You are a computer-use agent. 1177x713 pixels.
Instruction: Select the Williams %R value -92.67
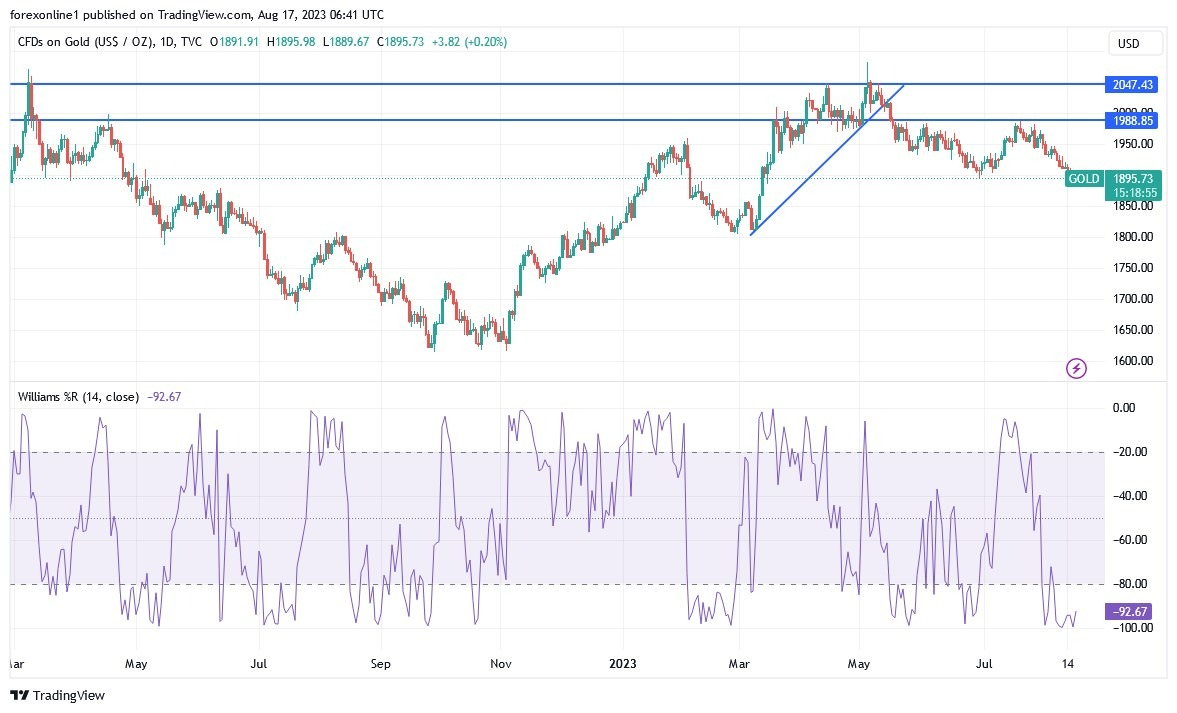click(x=163, y=397)
